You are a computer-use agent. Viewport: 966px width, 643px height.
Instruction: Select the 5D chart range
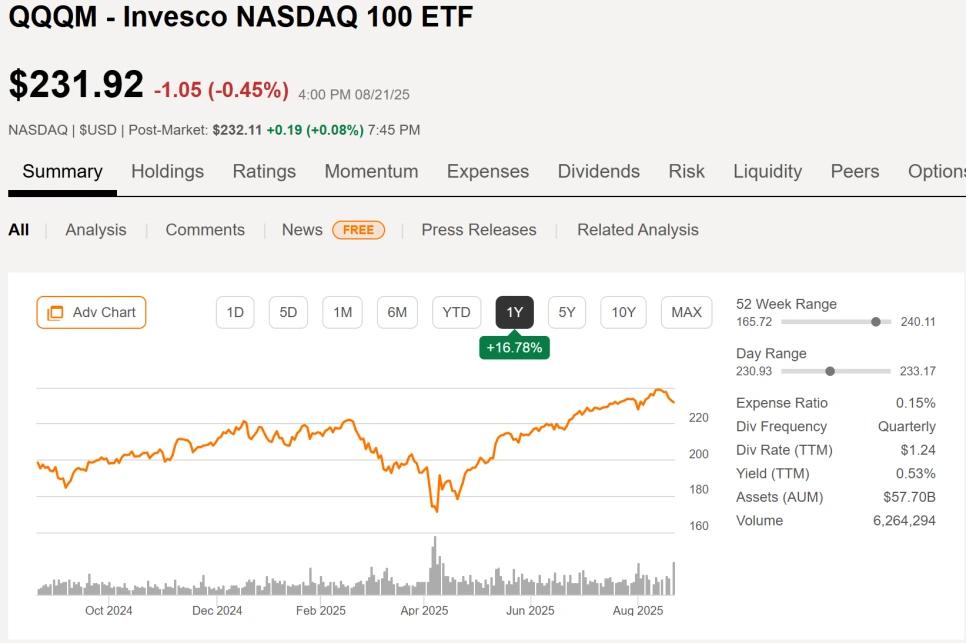pos(288,312)
